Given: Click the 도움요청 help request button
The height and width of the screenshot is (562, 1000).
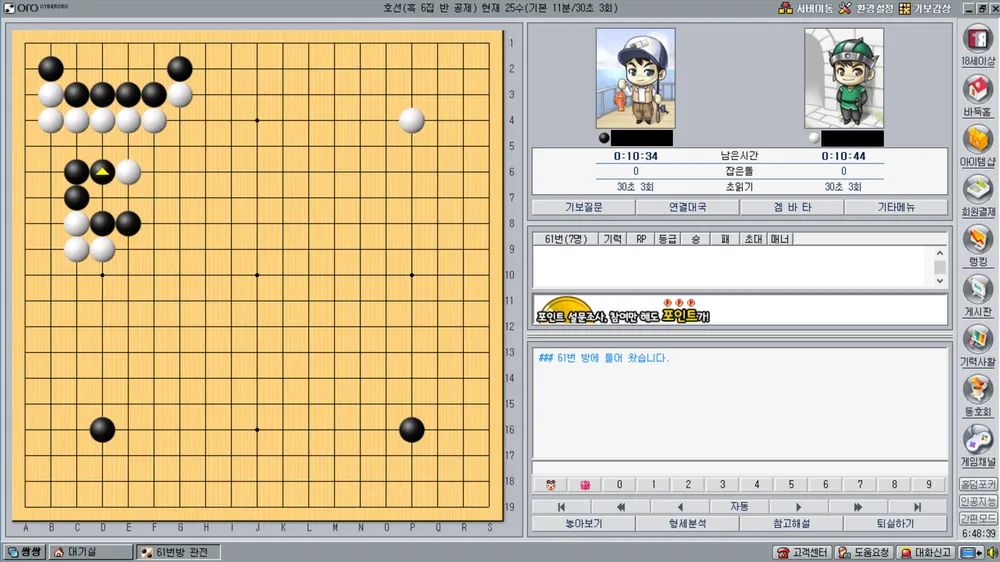Looking at the screenshot, I should pos(864,552).
